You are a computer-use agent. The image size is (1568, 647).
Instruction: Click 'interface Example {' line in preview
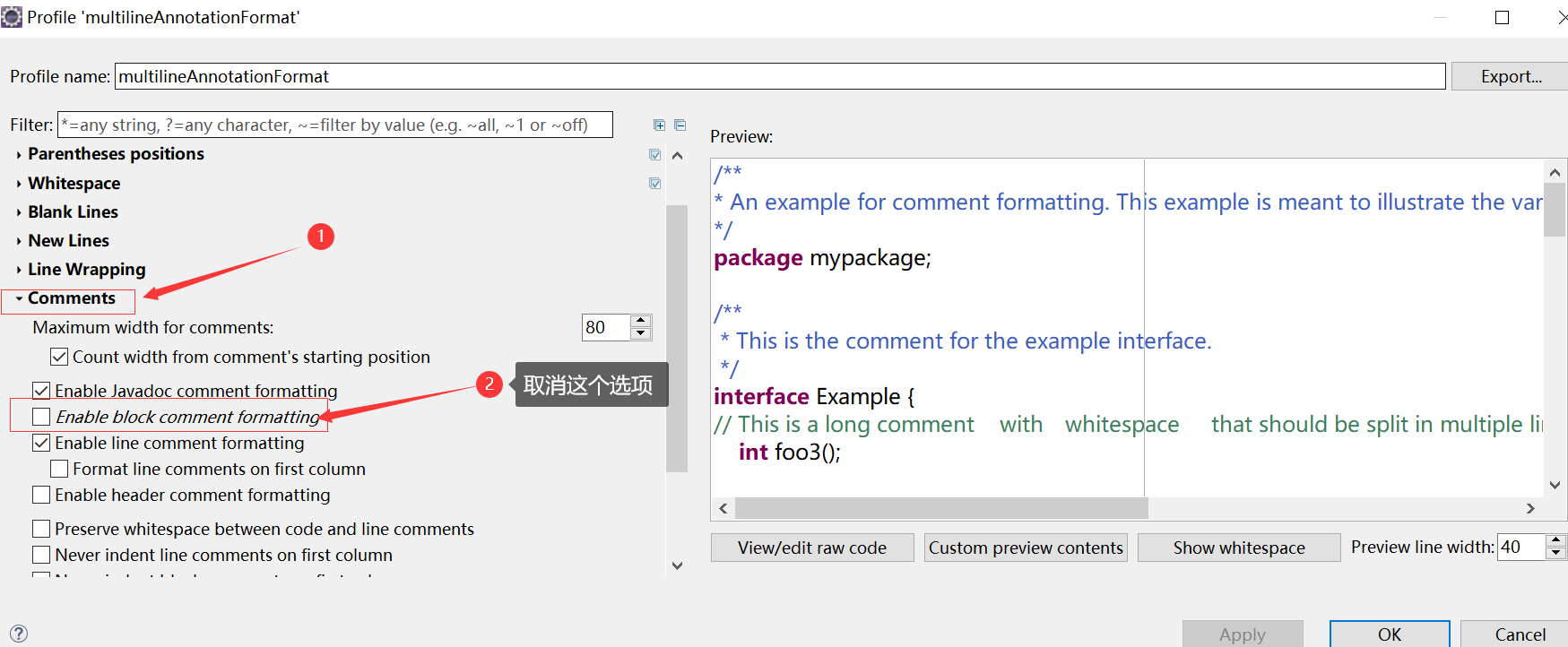click(x=814, y=396)
